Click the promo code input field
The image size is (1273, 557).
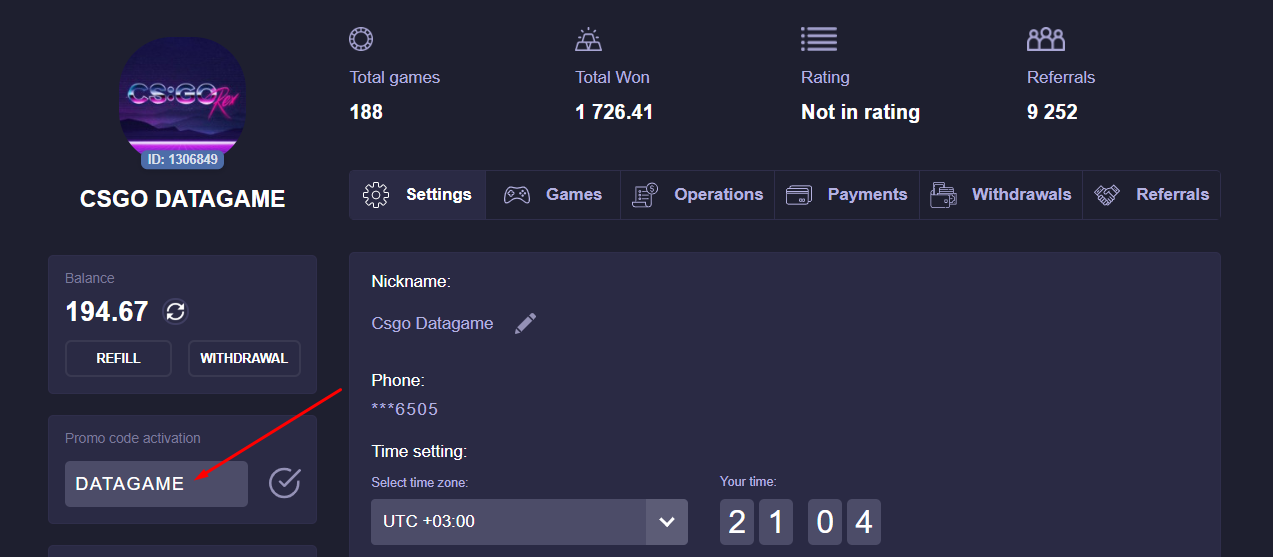(x=156, y=484)
